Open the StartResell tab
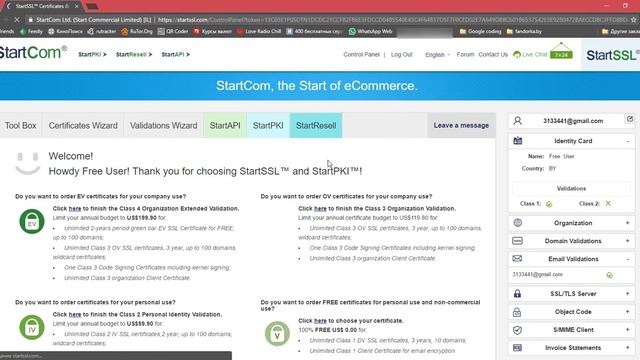The width and height of the screenshot is (640, 360). 316,126
